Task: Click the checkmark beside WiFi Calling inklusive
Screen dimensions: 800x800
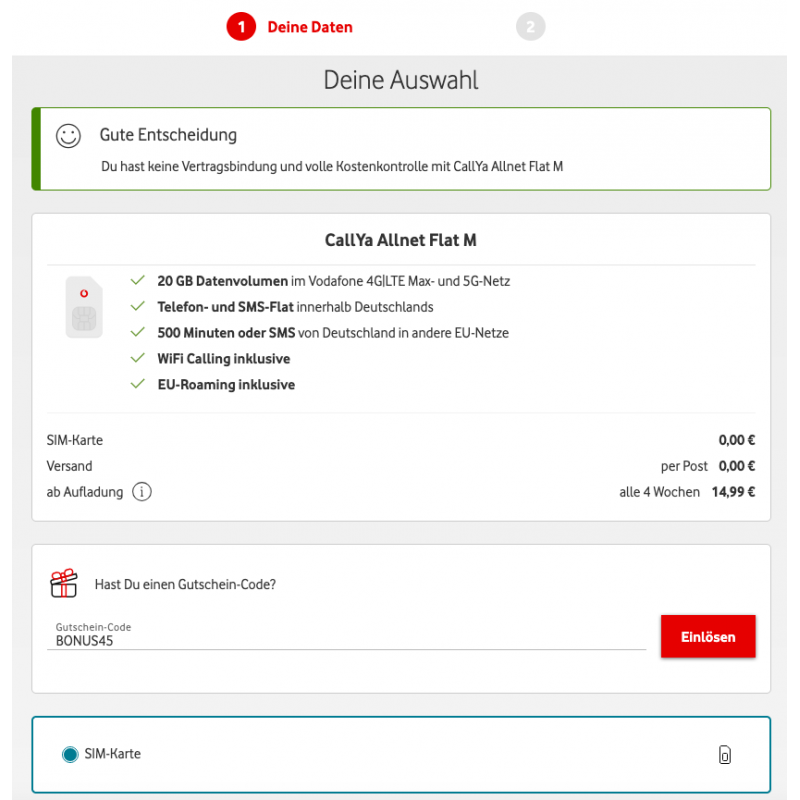Action: click(x=138, y=358)
